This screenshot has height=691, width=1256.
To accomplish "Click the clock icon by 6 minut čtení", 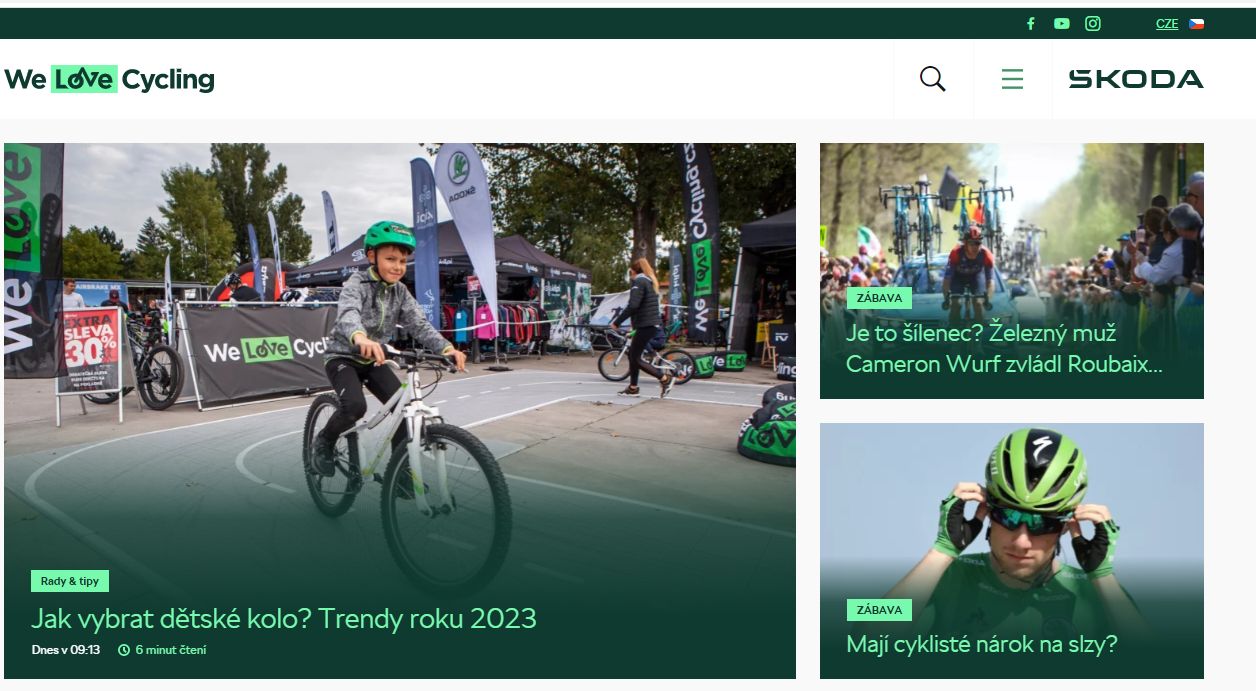I will (124, 650).
